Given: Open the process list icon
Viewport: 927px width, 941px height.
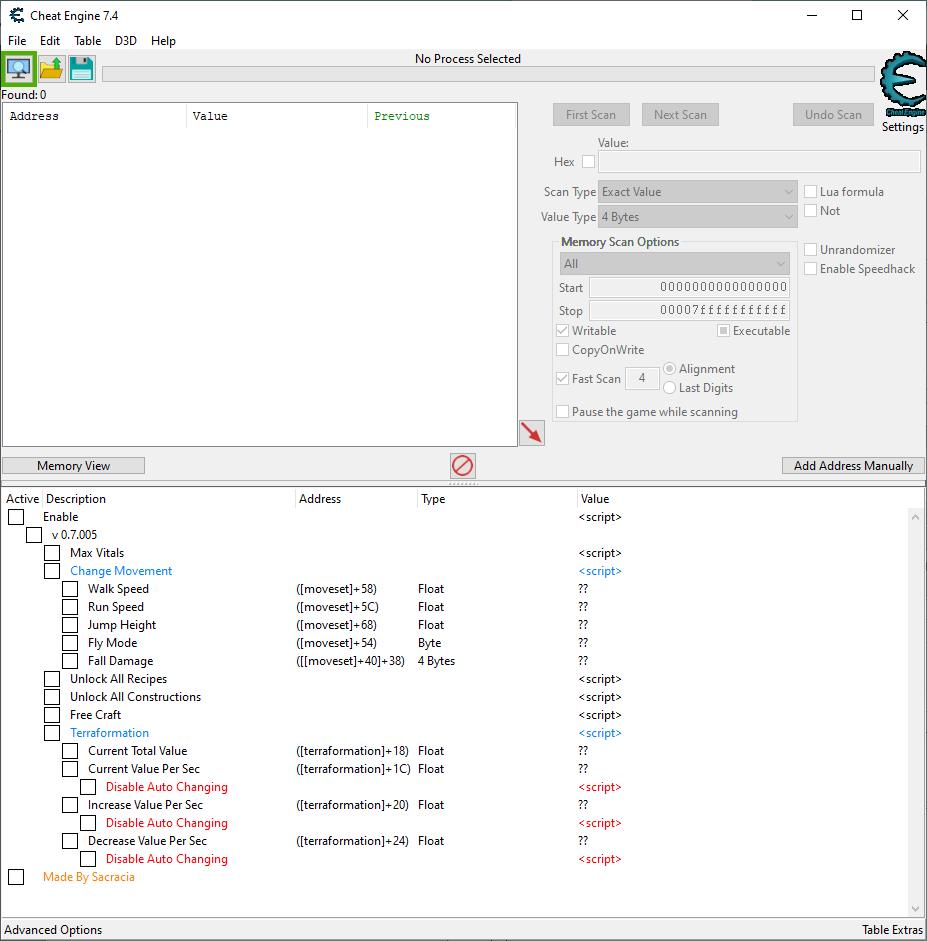Looking at the screenshot, I should [x=19, y=69].
